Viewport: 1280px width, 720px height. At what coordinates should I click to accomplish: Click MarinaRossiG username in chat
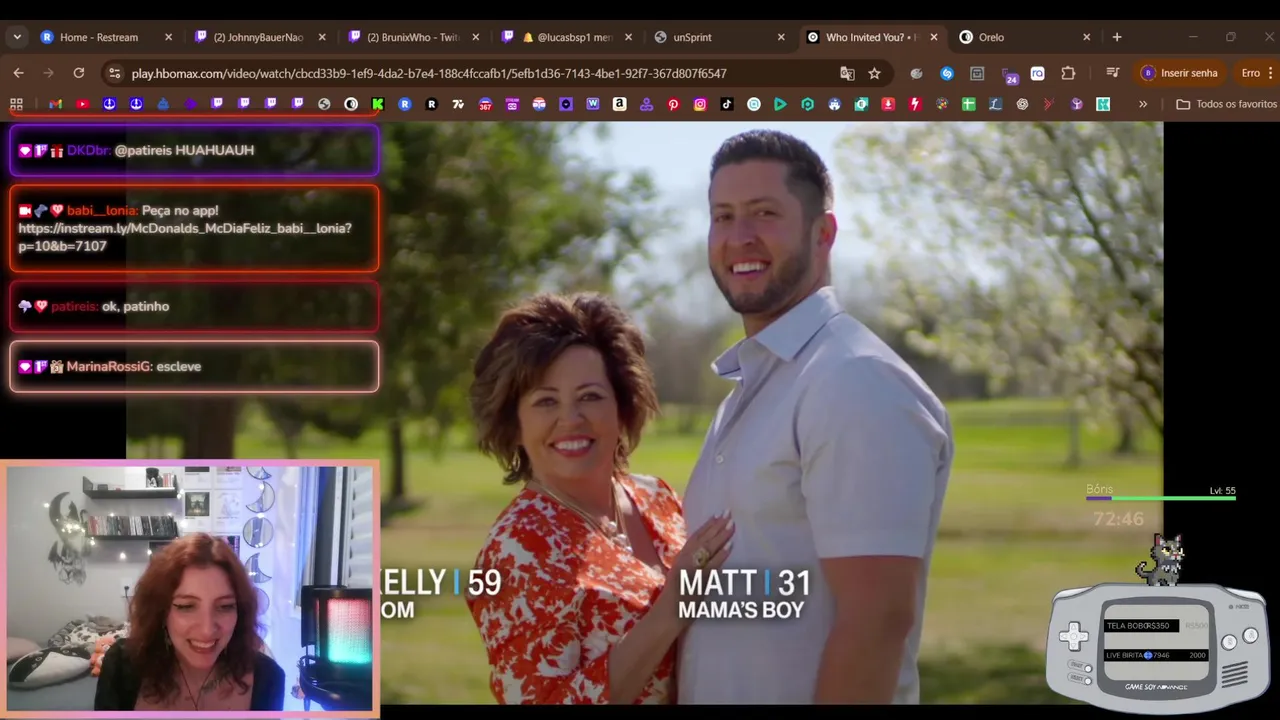(108, 366)
